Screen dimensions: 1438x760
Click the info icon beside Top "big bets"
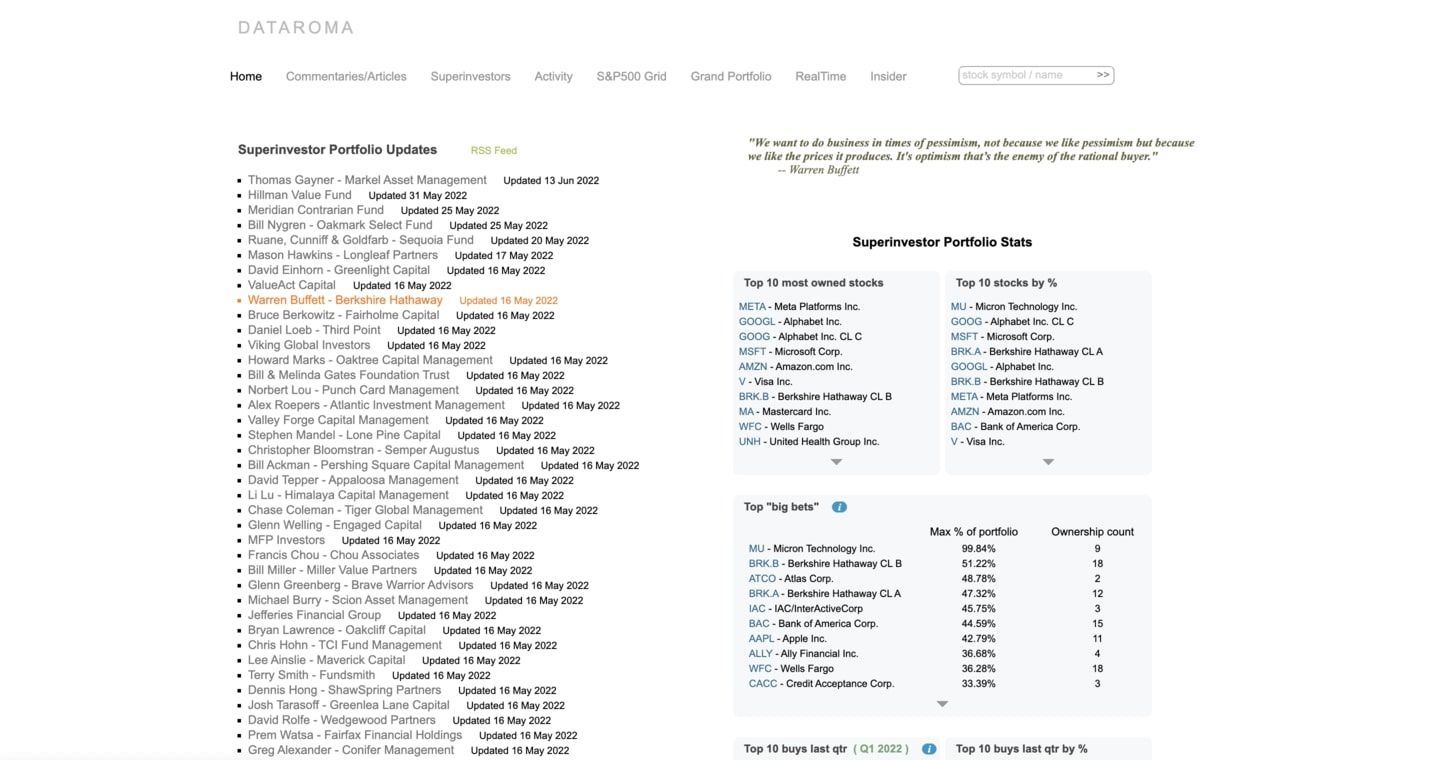[x=839, y=507]
